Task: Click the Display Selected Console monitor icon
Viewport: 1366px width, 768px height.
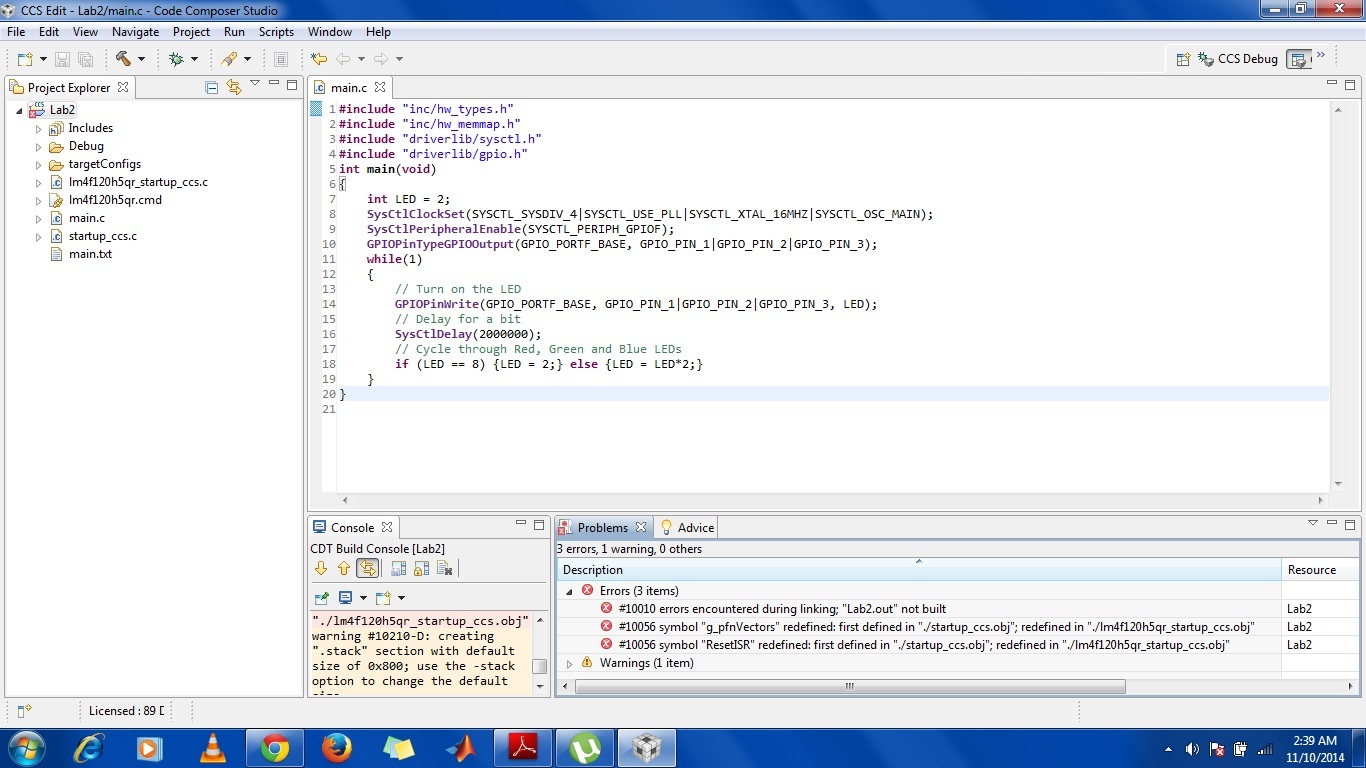Action: point(345,598)
